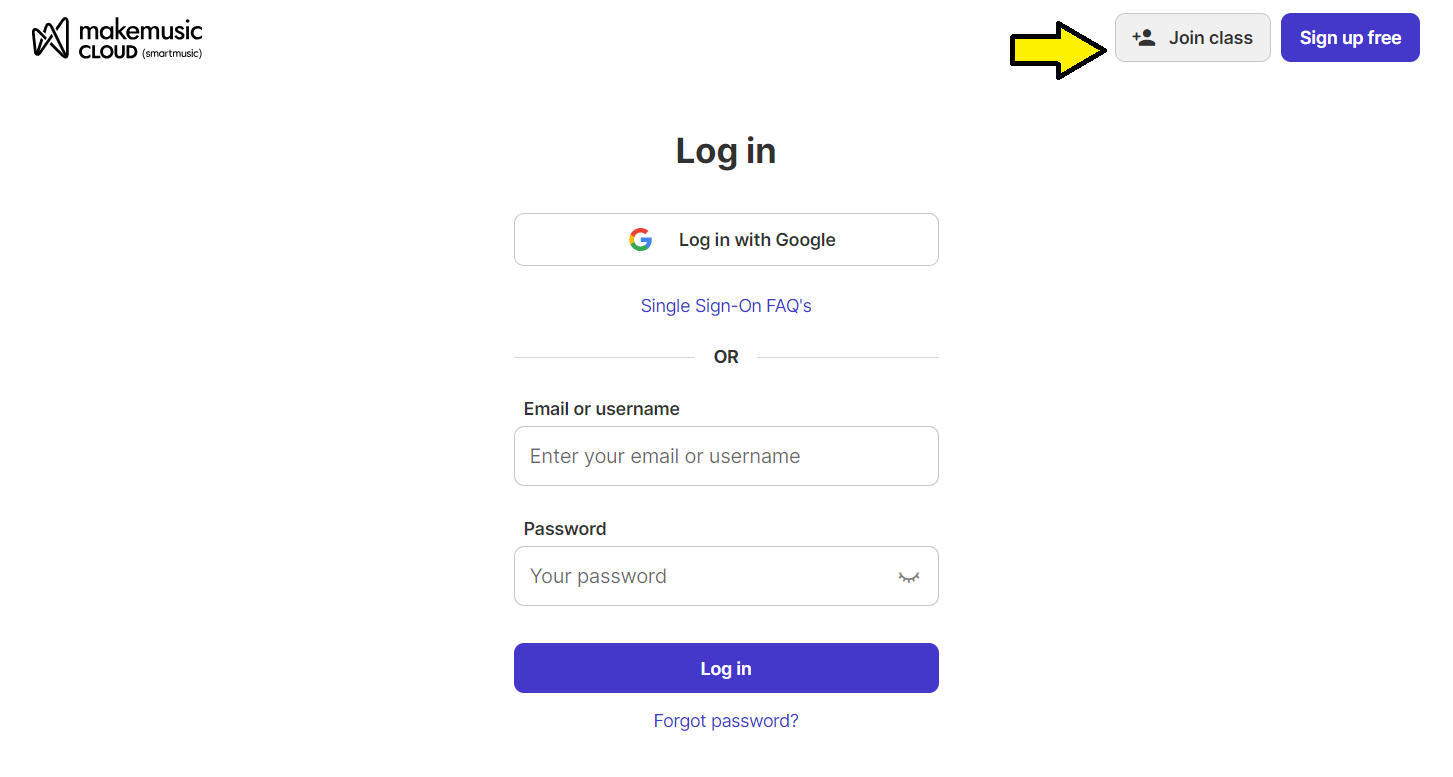Open Single Sign-On FAQ's
The image size is (1453, 777).
tap(726, 305)
